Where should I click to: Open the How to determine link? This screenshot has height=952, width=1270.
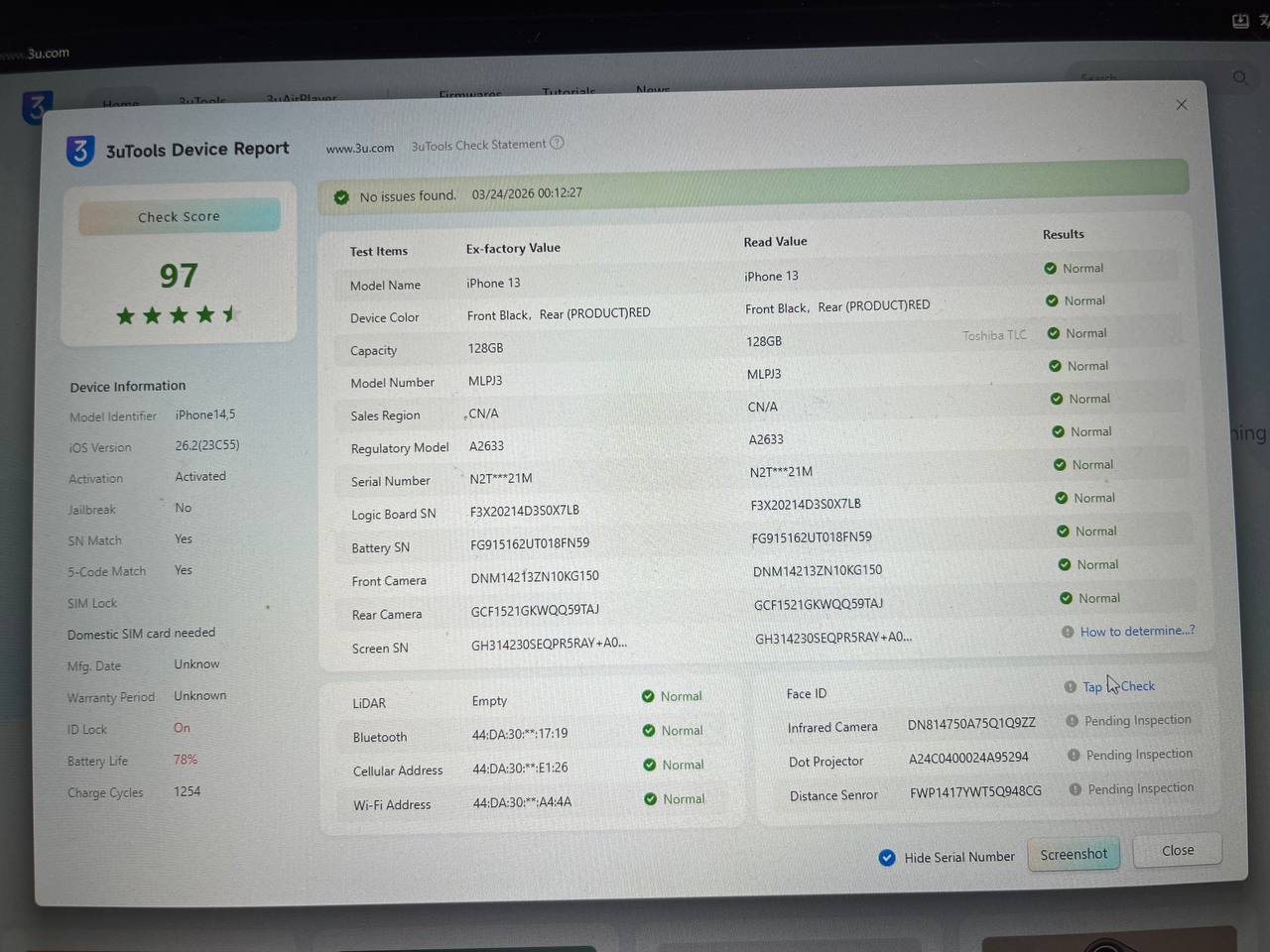(x=1137, y=631)
